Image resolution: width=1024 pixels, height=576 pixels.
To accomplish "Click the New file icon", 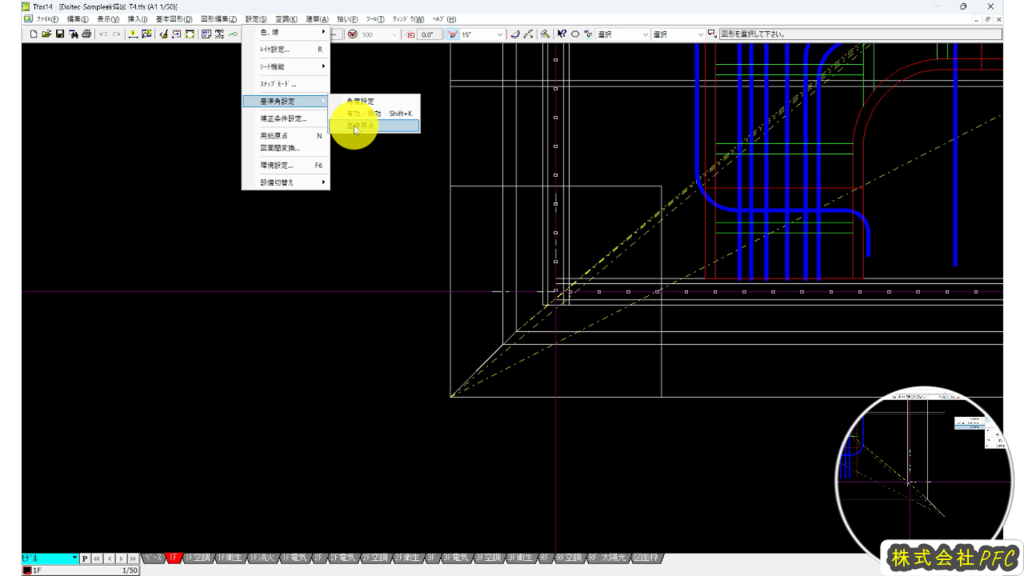I will (33, 34).
